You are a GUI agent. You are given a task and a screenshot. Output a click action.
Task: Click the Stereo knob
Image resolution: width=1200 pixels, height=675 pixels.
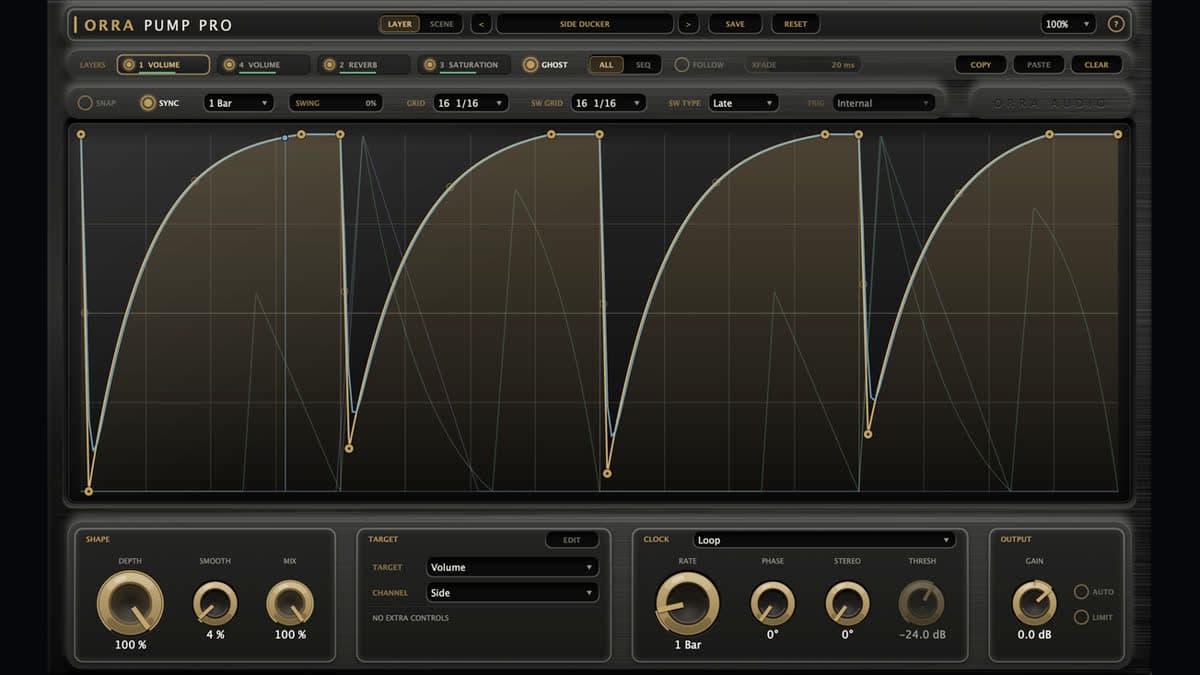(x=847, y=604)
